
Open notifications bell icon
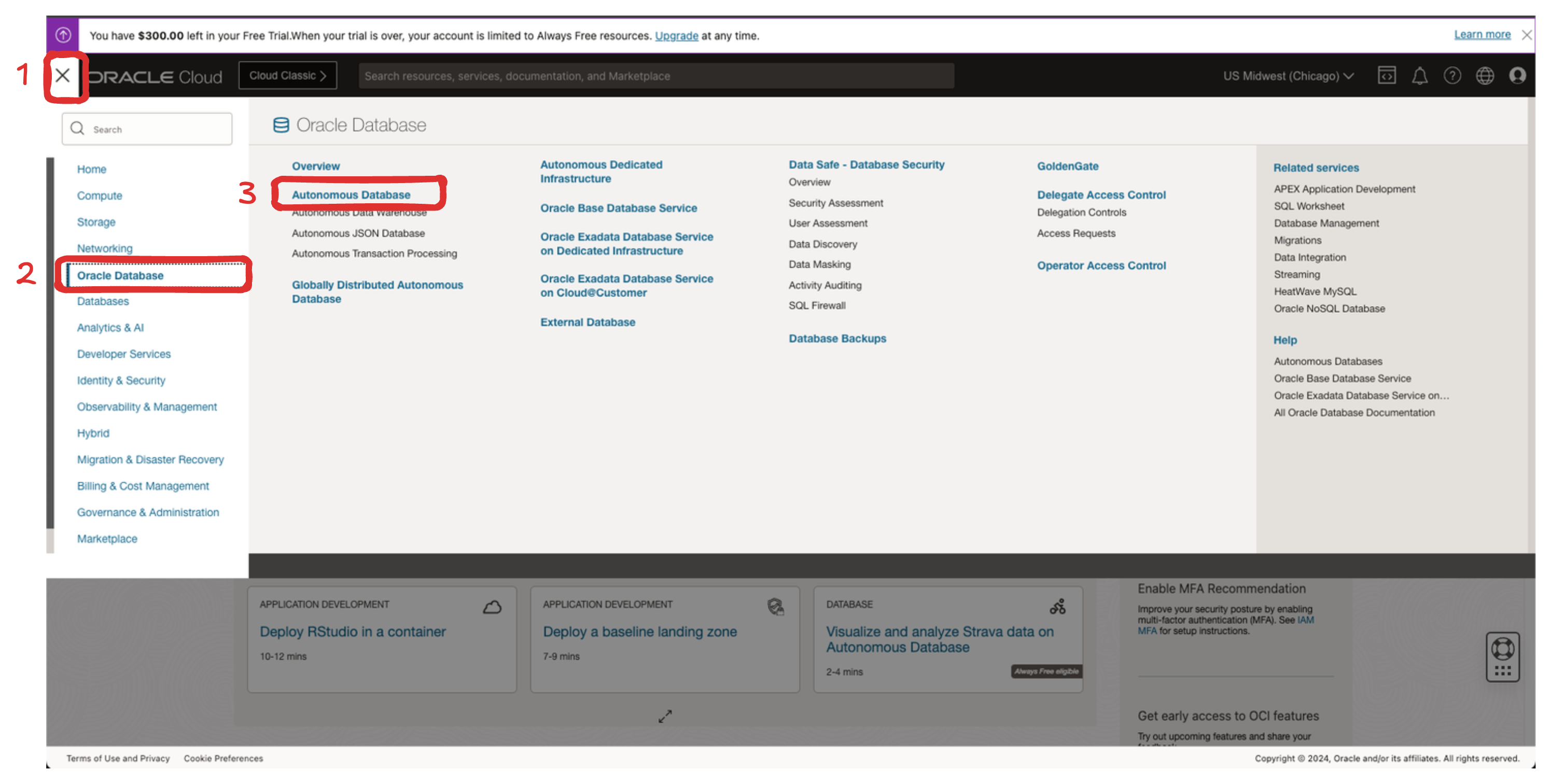coord(1419,76)
